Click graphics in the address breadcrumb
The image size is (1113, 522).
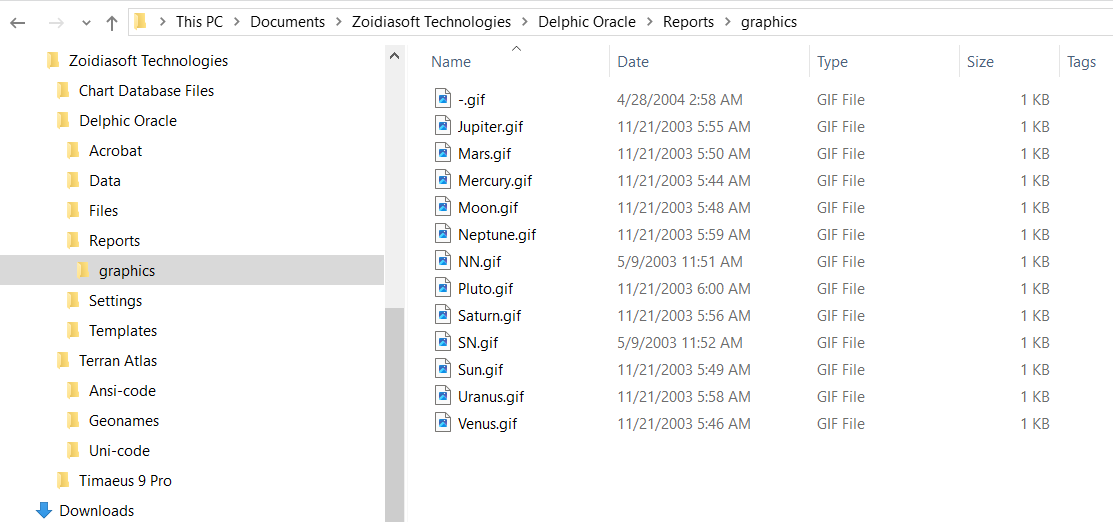pyautogui.click(x=769, y=22)
